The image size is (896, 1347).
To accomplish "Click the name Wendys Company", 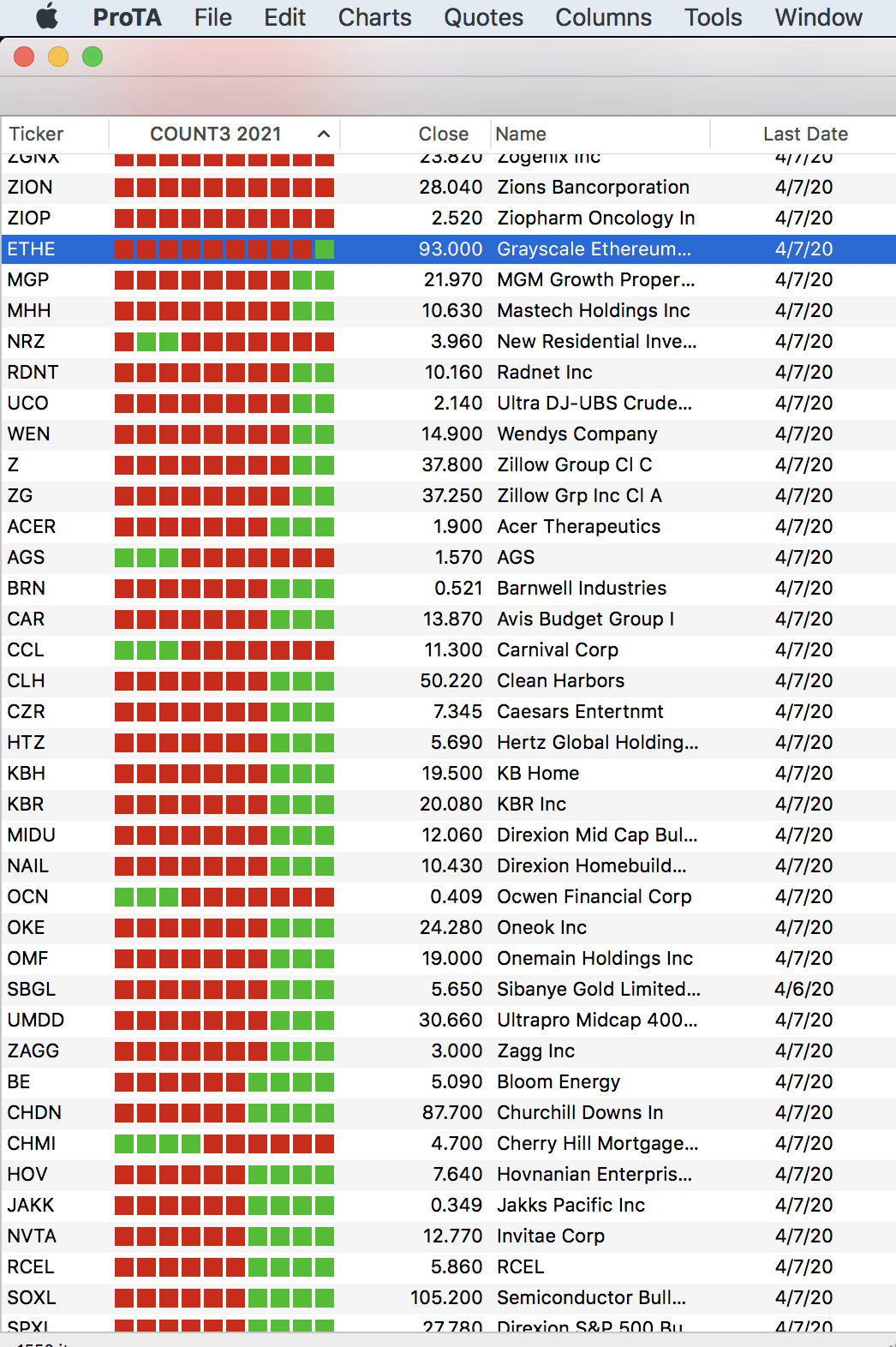I will pyautogui.click(x=577, y=434).
